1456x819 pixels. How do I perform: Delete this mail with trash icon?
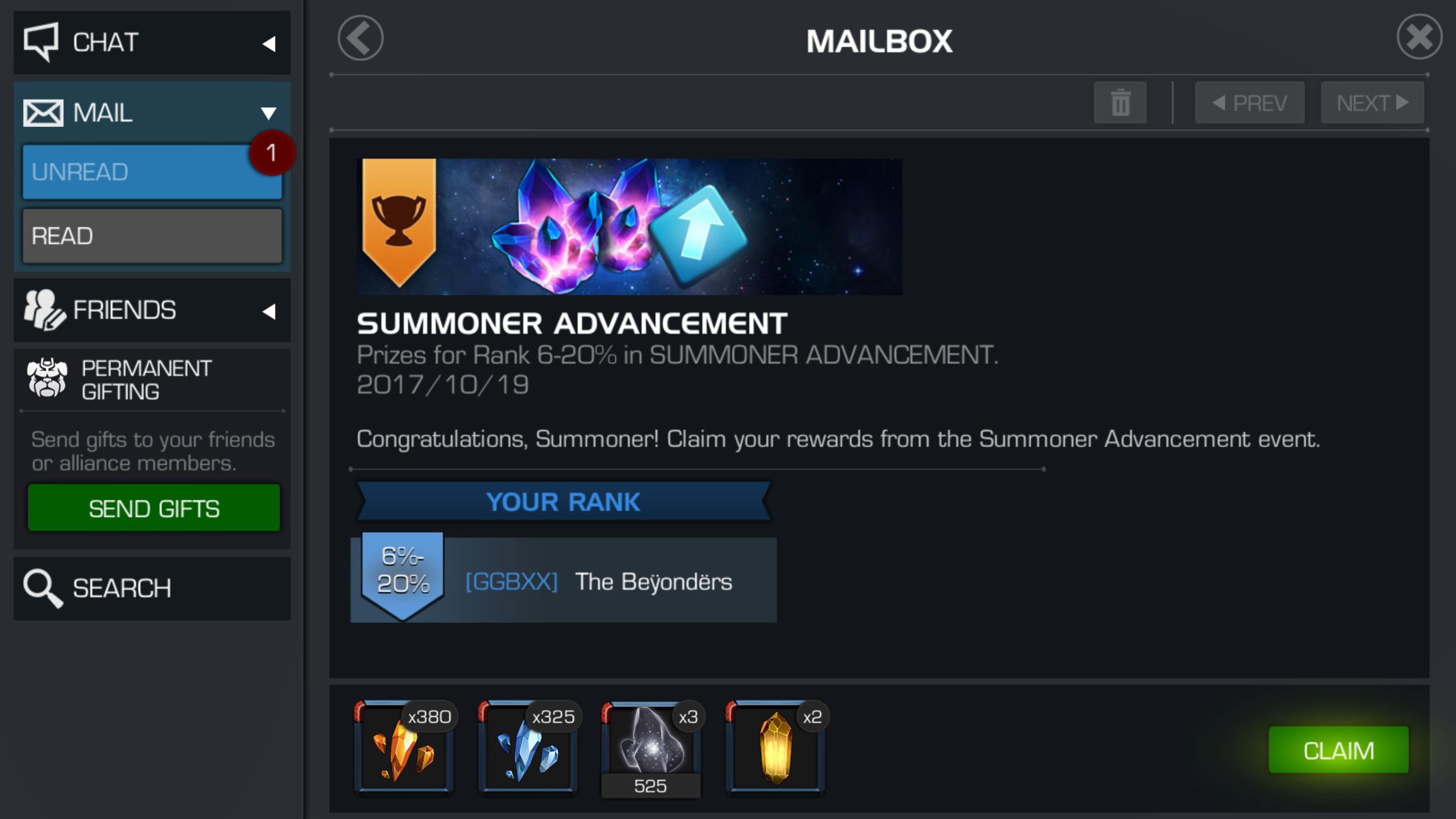pos(1120,102)
